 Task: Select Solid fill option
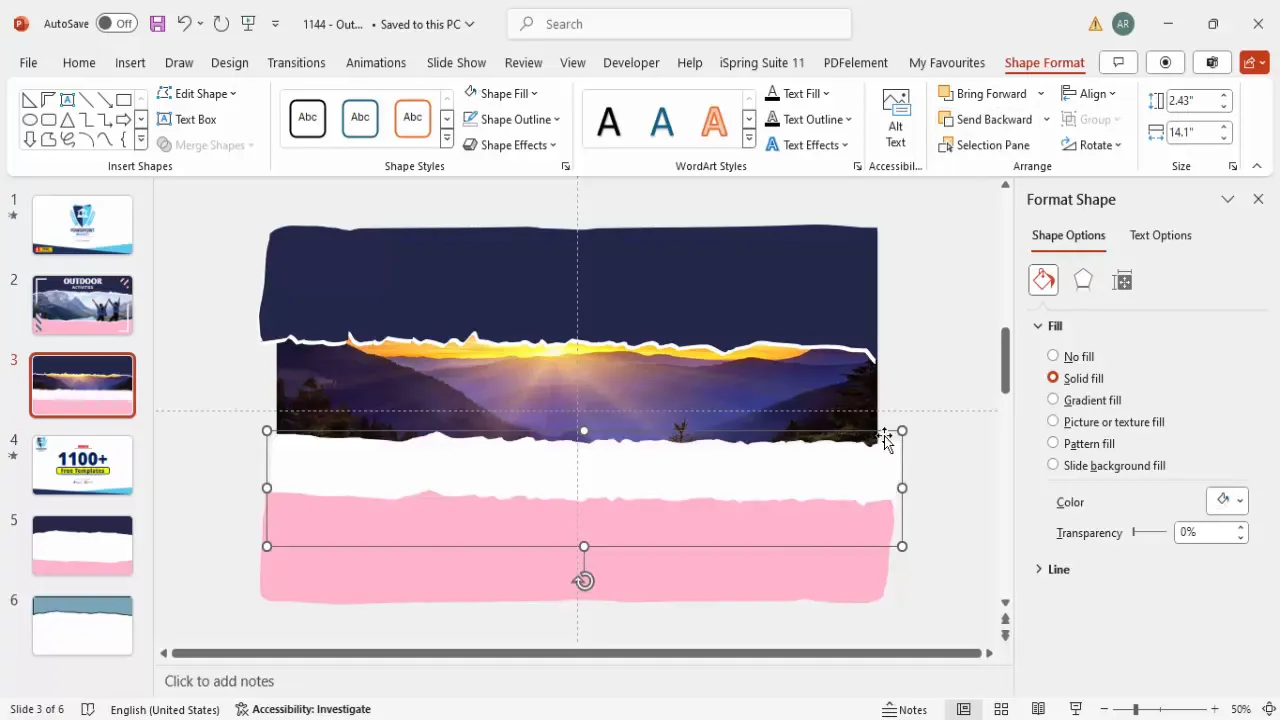[1075, 378]
